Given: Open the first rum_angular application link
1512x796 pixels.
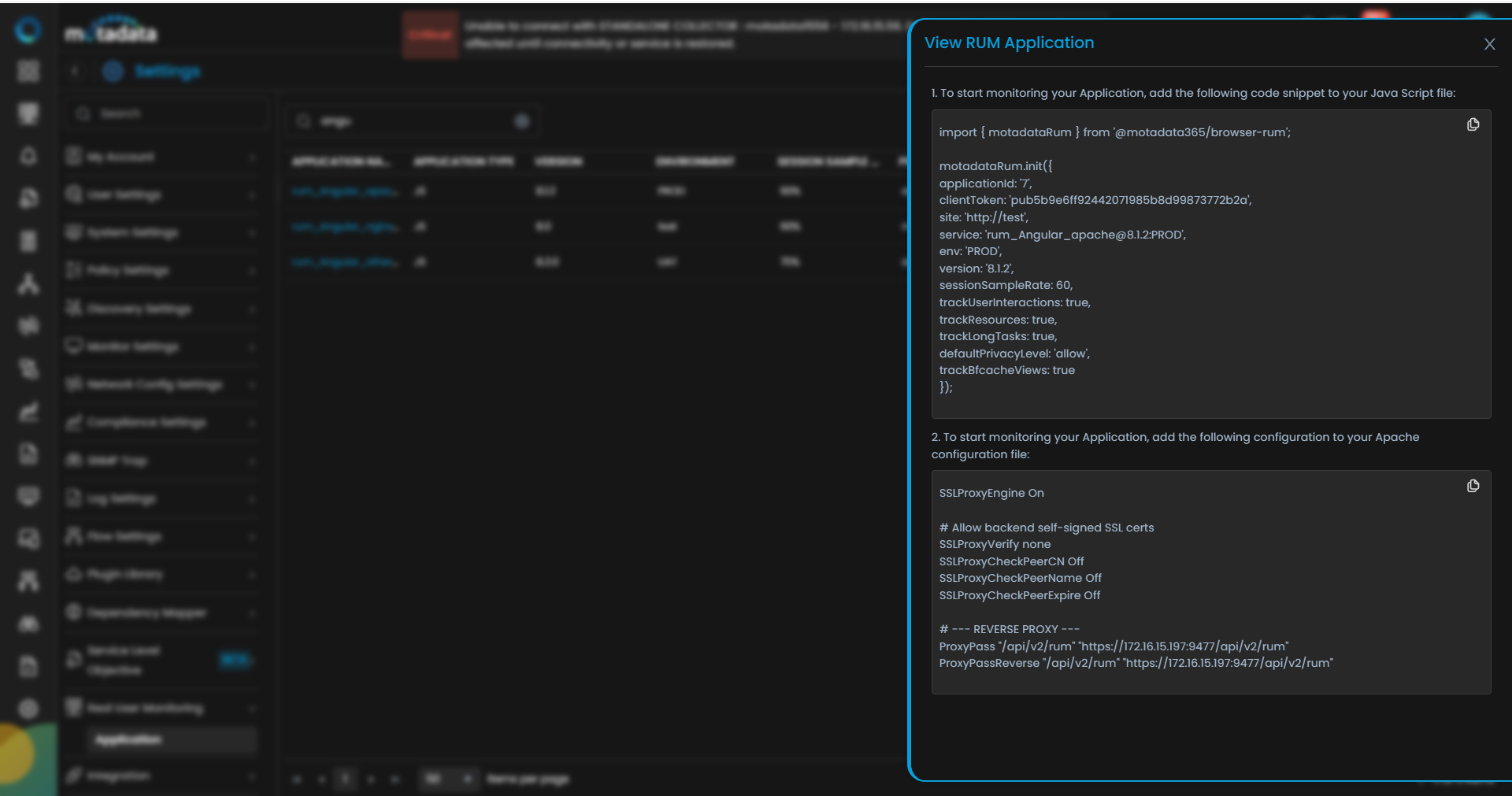Looking at the screenshot, I should point(345,191).
